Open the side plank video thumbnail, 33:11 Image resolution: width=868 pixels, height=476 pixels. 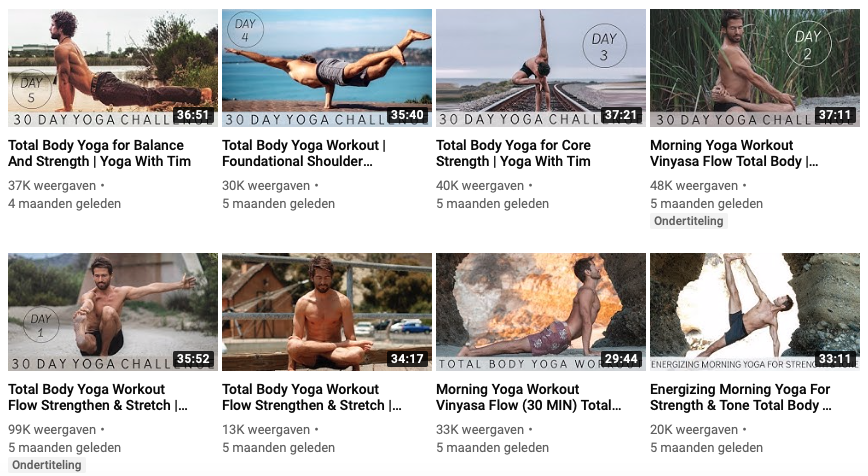pyautogui.click(x=755, y=312)
